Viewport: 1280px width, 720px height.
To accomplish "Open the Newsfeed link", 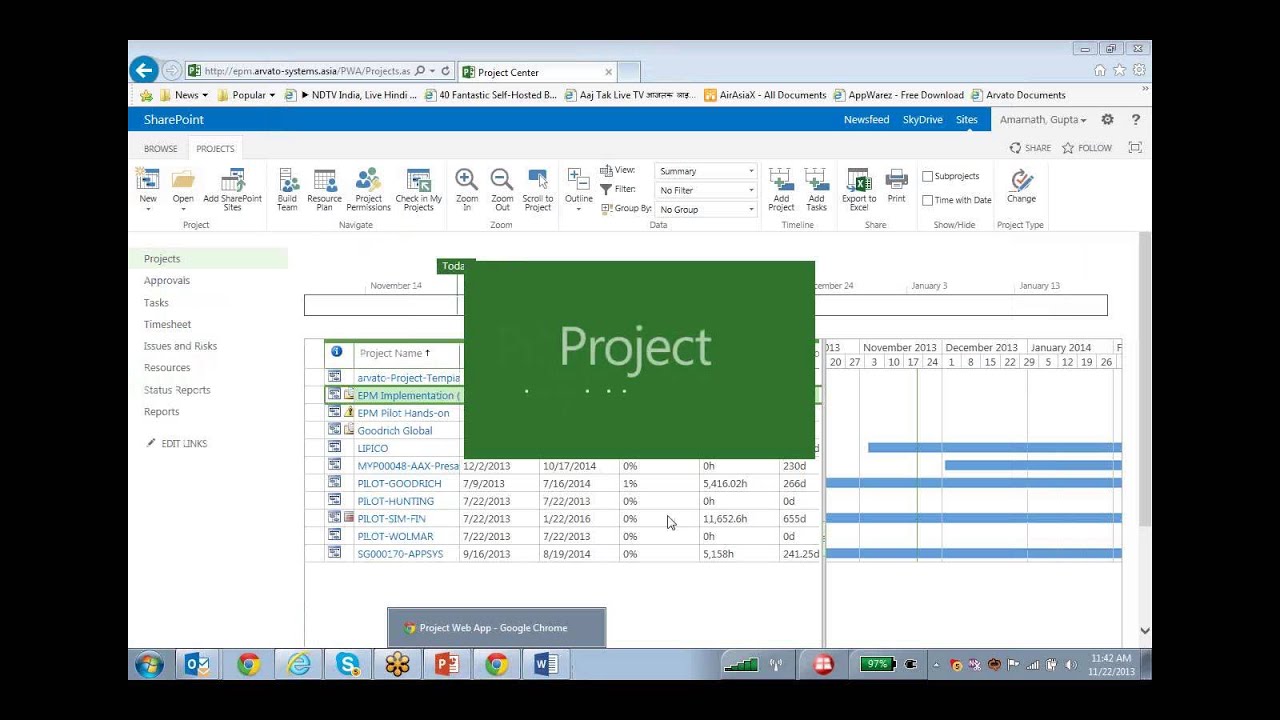I will [866, 119].
